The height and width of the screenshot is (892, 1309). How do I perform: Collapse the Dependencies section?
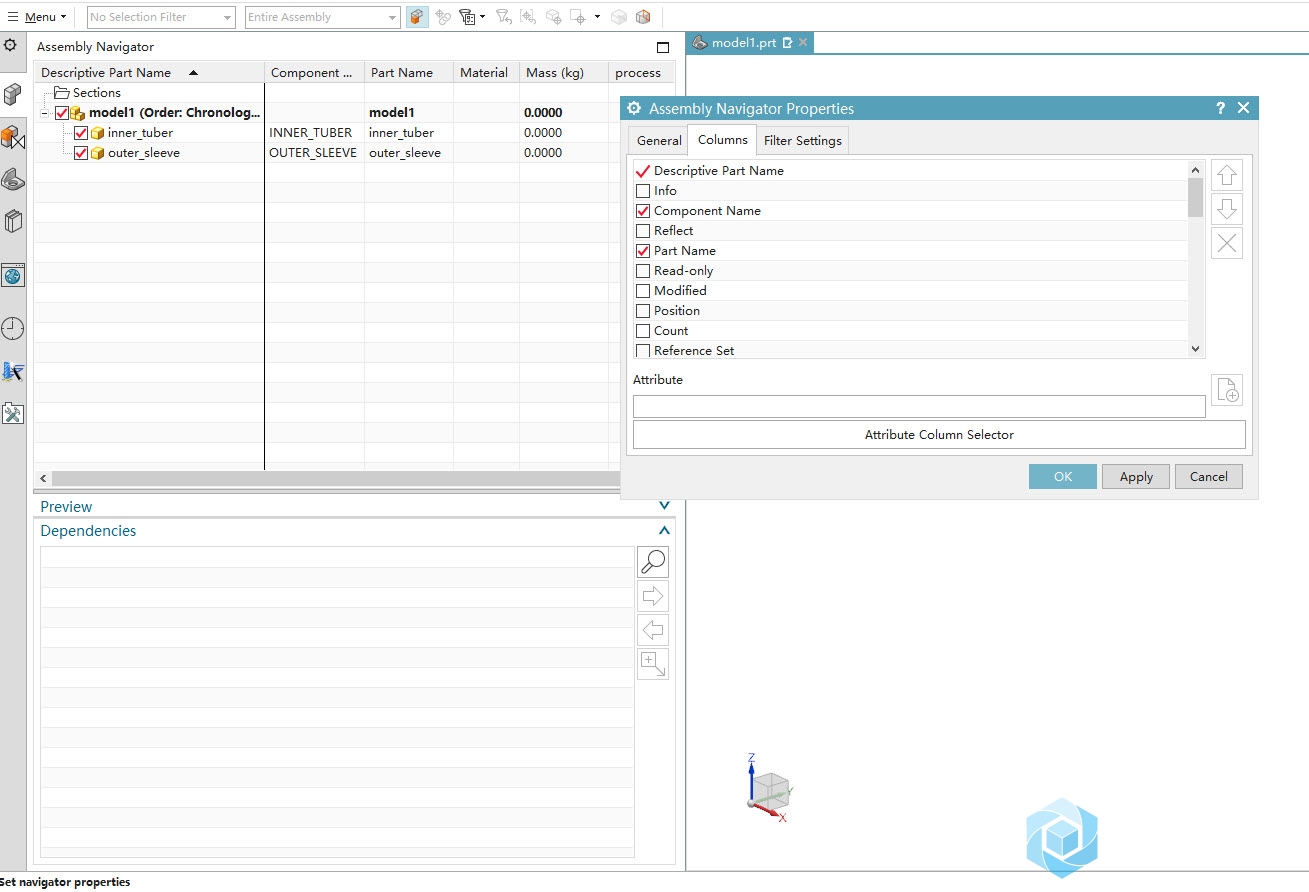pos(664,531)
